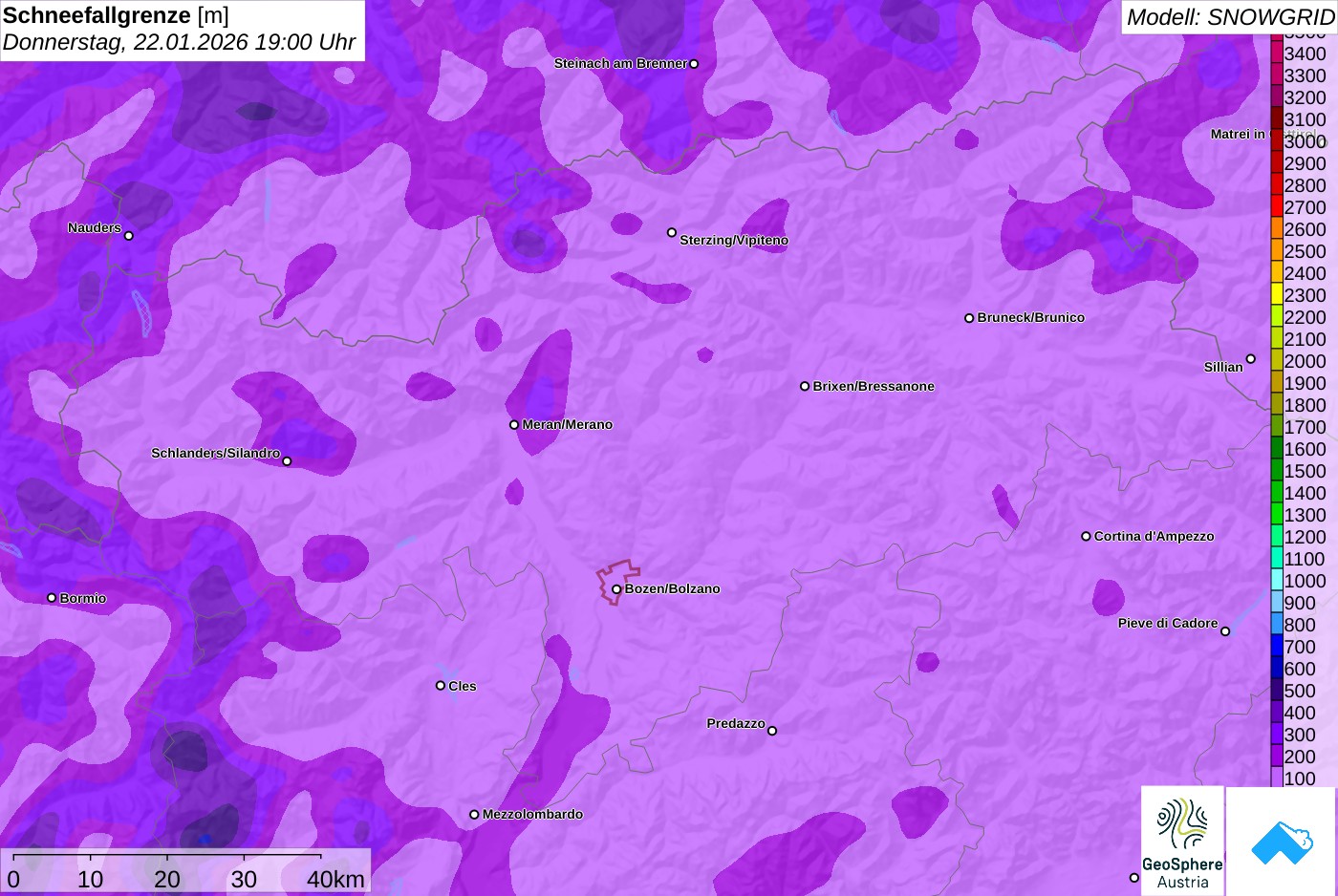Click the Sillian location marker

point(1250,359)
